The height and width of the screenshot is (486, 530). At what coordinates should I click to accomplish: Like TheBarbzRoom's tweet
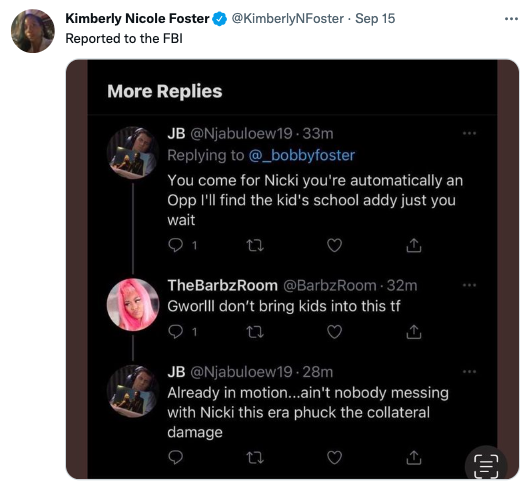335,332
